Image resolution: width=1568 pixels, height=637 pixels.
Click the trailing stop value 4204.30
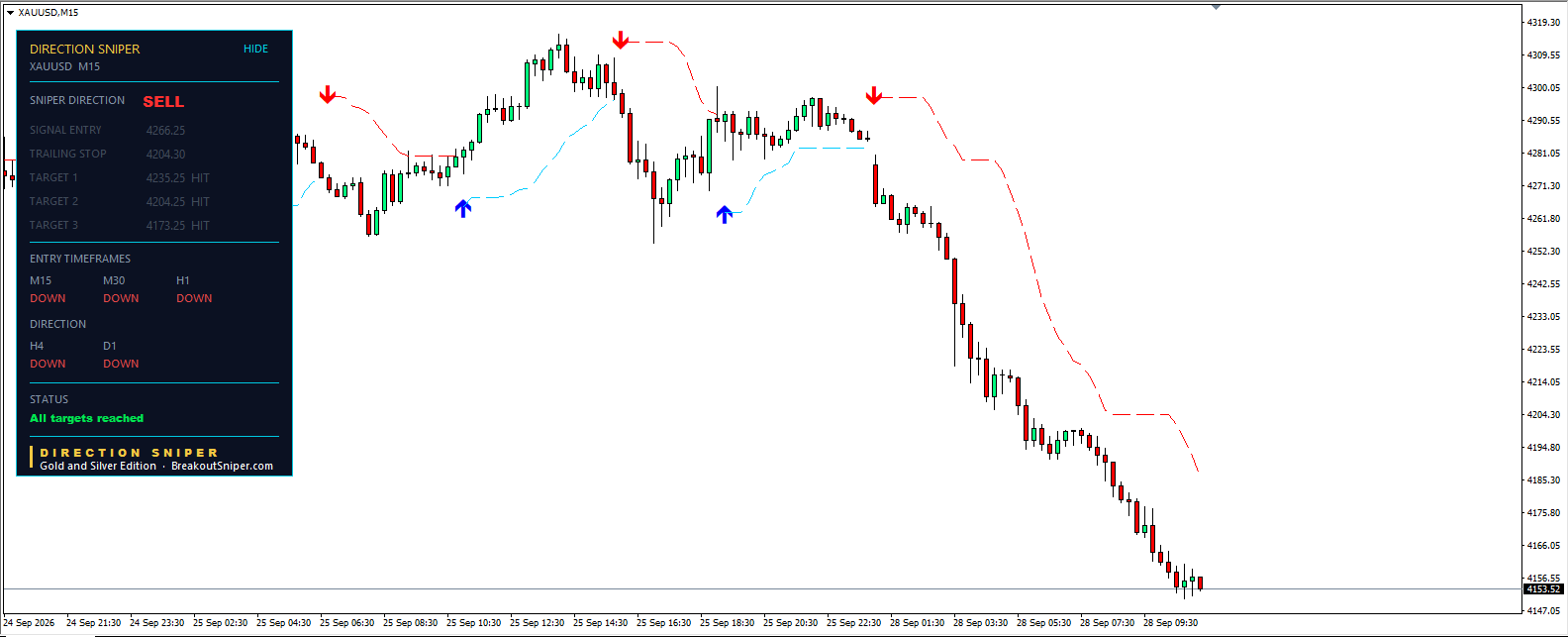click(x=165, y=154)
